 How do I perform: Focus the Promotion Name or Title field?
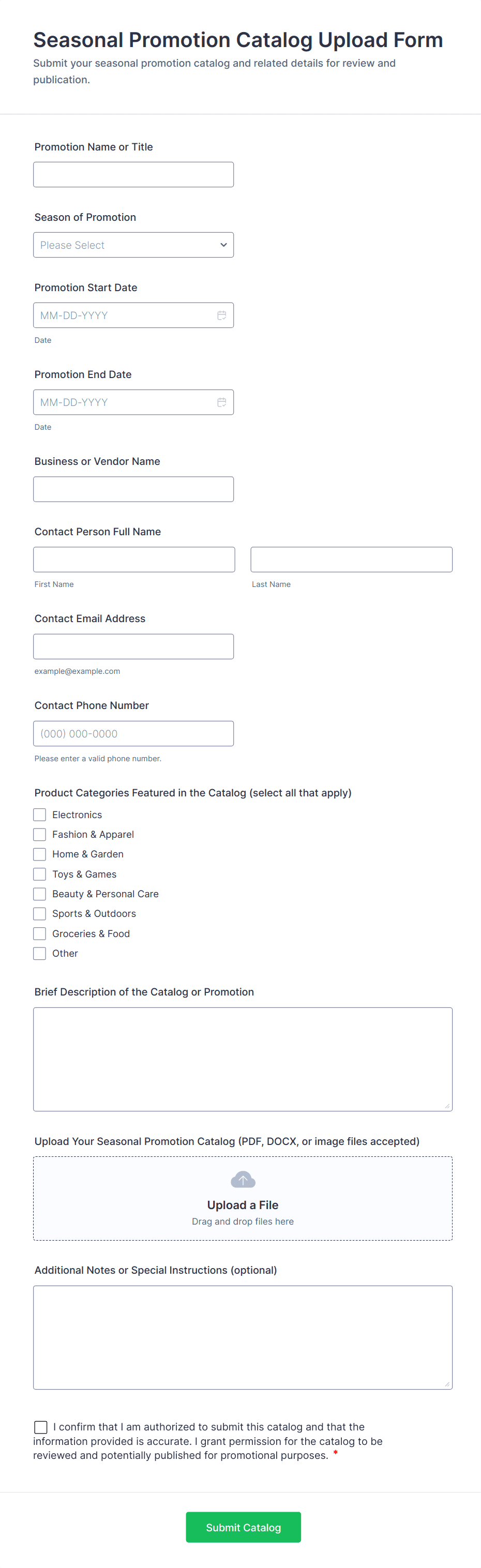pyautogui.click(x=133, y=175)
